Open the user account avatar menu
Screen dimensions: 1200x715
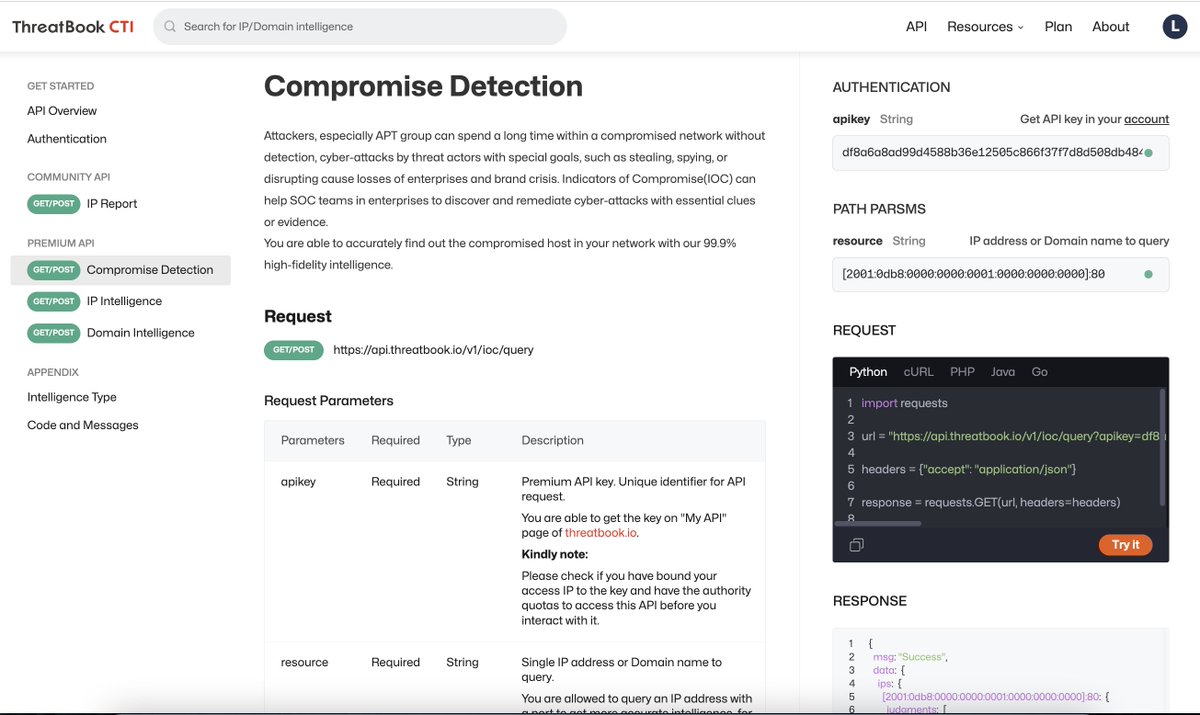point(1175,26)
